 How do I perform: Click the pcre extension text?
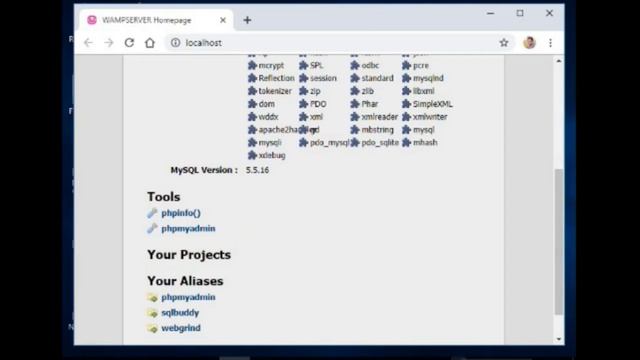[421, 65]
